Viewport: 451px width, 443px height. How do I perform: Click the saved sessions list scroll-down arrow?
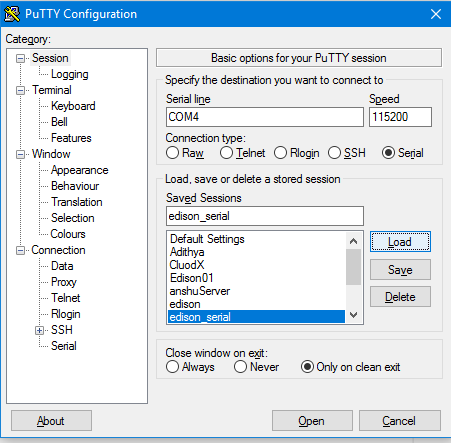[x=354, y=314]
